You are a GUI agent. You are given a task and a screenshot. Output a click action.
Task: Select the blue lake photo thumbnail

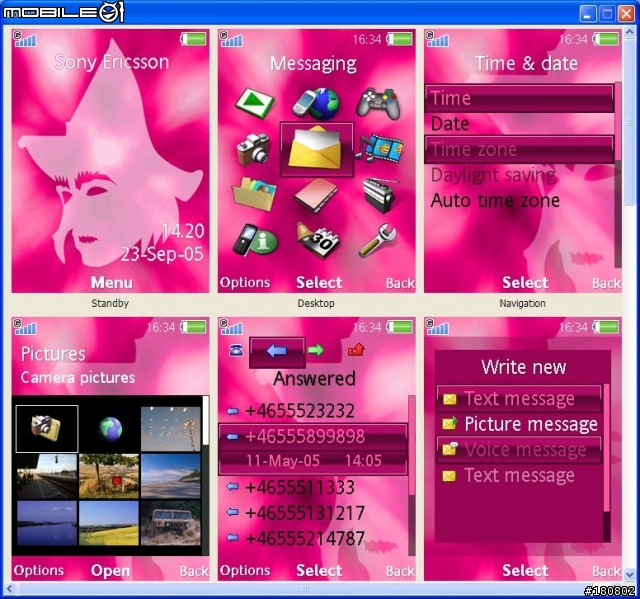pyautogui.click(x=47, y=524)
